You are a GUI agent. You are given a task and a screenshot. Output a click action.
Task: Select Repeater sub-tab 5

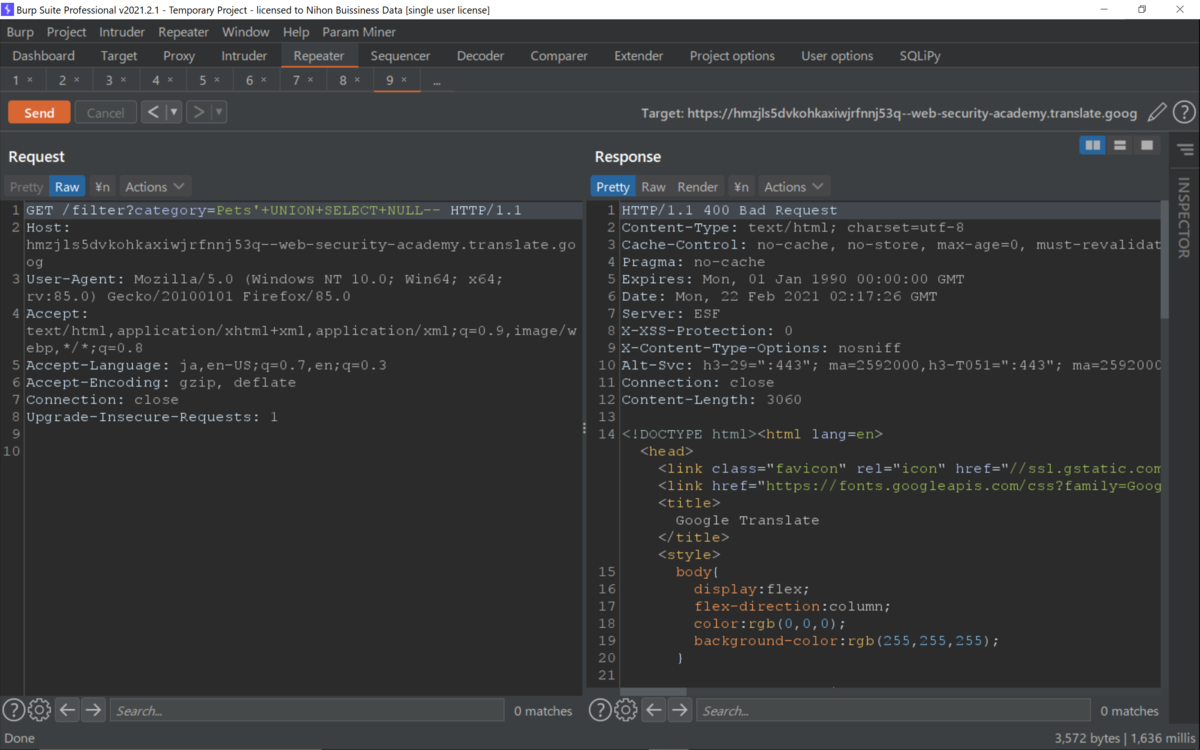click(203, 80)
